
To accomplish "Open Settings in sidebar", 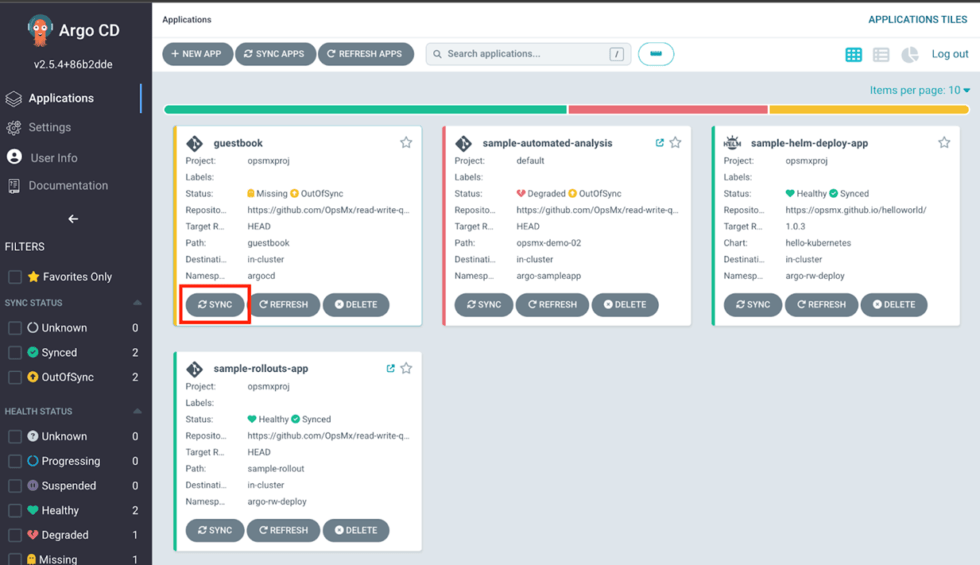I will pyautogui.click(x=49, y=127).
